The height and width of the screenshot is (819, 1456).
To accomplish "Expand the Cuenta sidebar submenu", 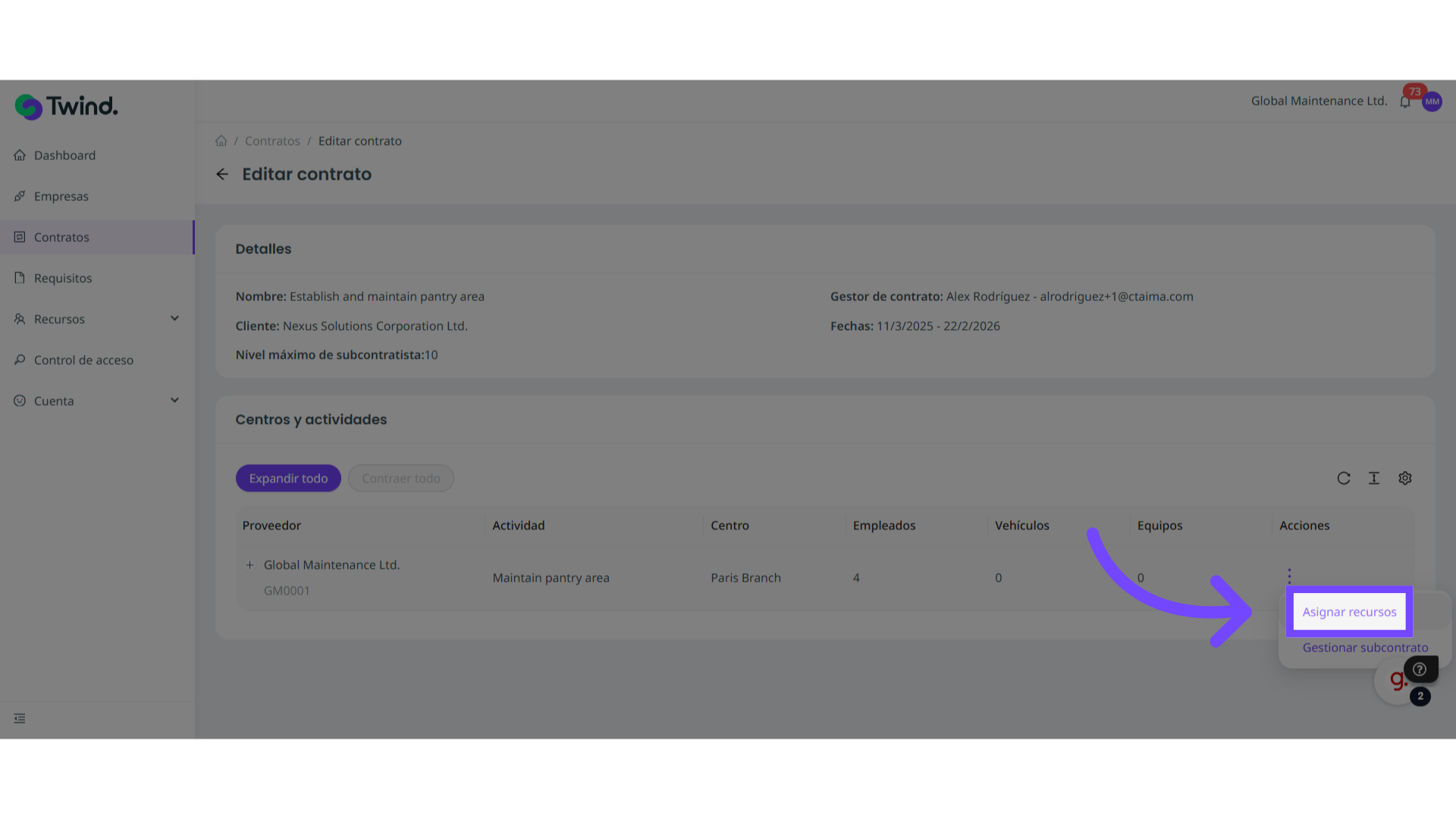I will (x=174, y=400).
